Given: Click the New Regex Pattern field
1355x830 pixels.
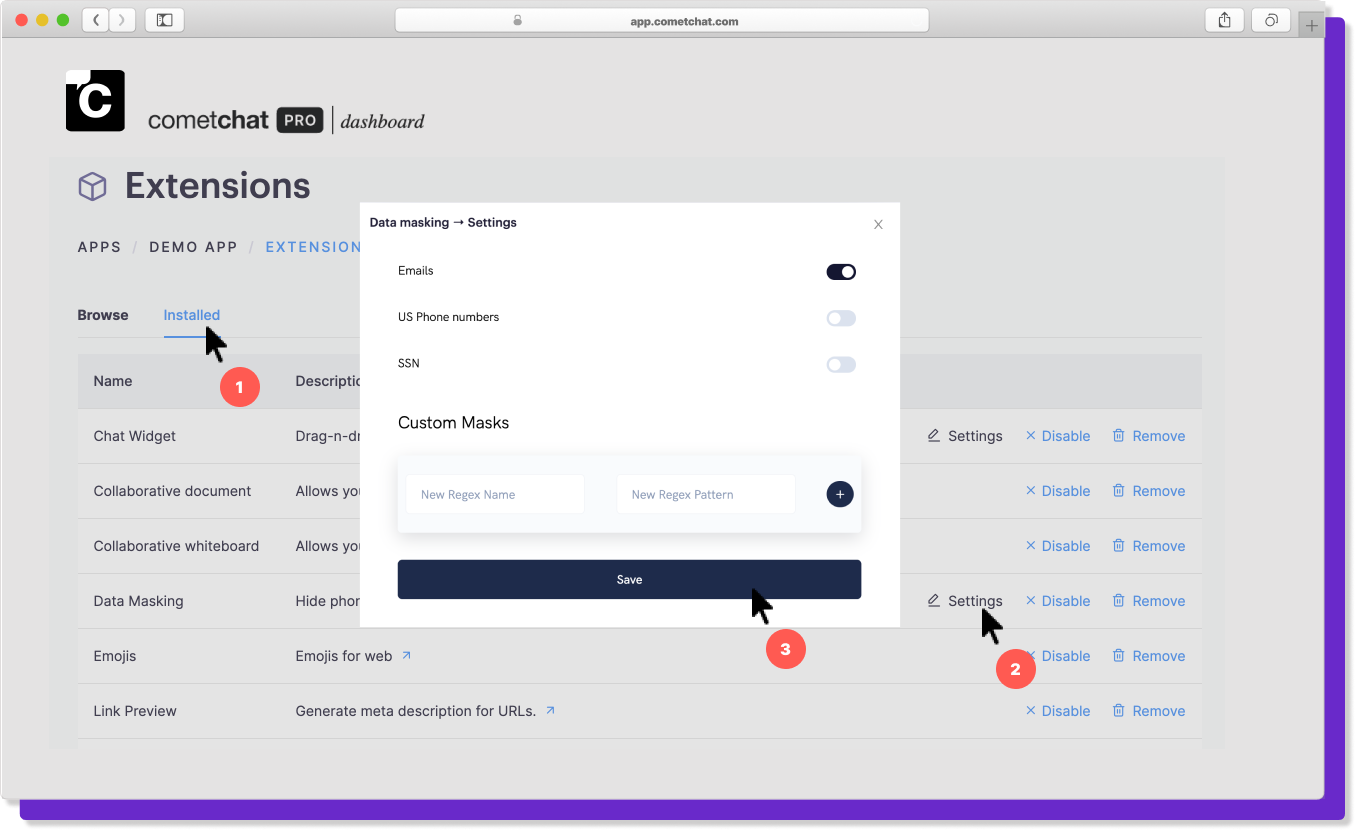Looking at the screenshot, I should [706, 494].
